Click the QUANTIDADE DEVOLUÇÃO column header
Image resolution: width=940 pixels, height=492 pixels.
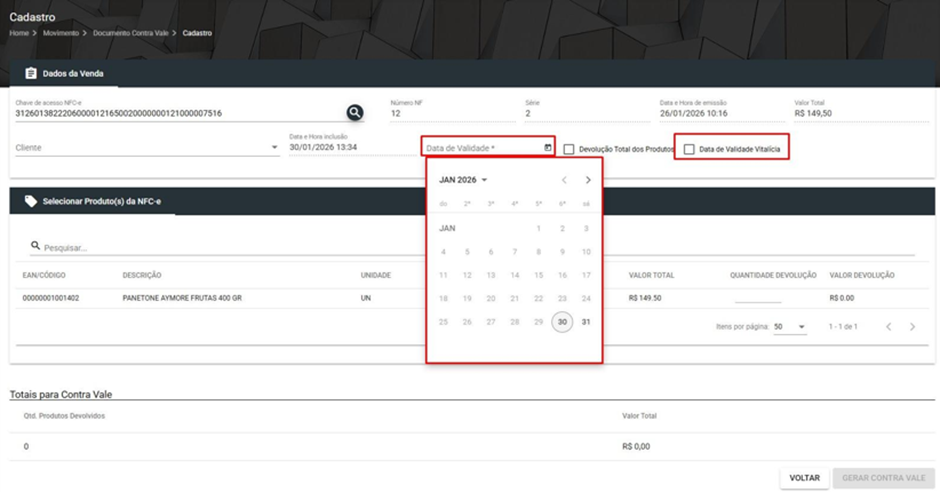773,275
